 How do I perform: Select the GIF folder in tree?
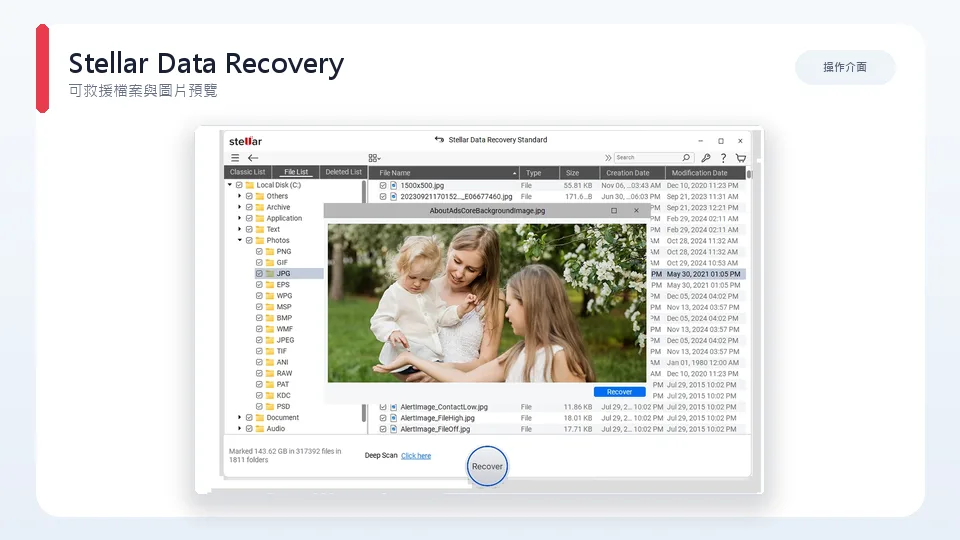pos(282,262)
